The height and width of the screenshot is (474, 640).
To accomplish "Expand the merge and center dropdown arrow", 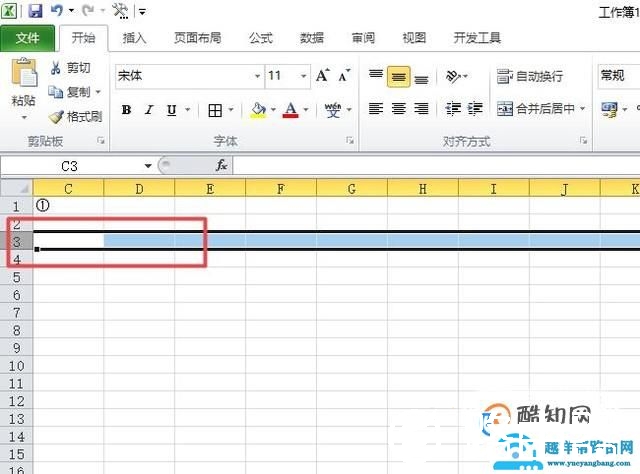I will coord(583,109).
